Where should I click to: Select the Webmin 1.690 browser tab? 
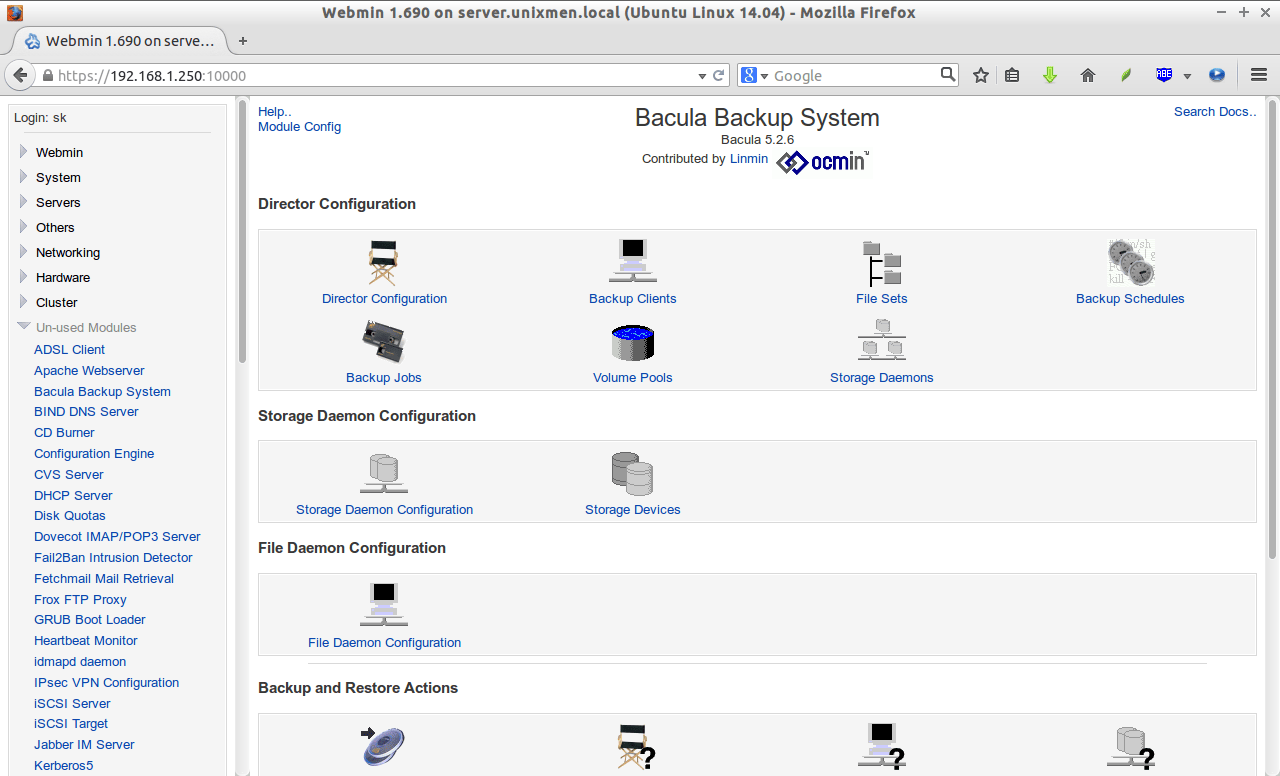pos(120,41)
